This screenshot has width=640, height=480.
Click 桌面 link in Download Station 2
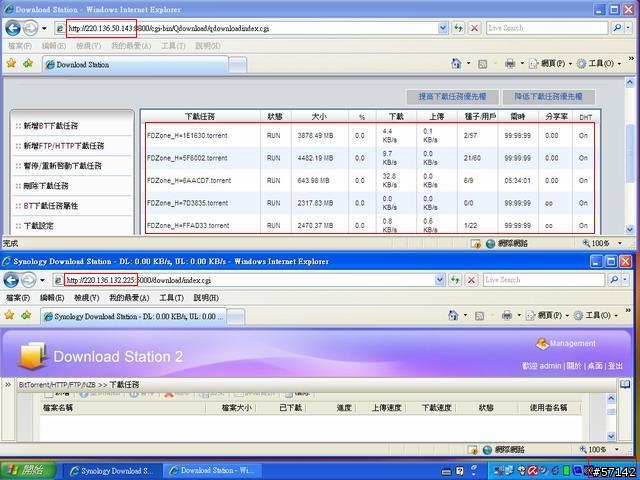(x=595, y=366)
